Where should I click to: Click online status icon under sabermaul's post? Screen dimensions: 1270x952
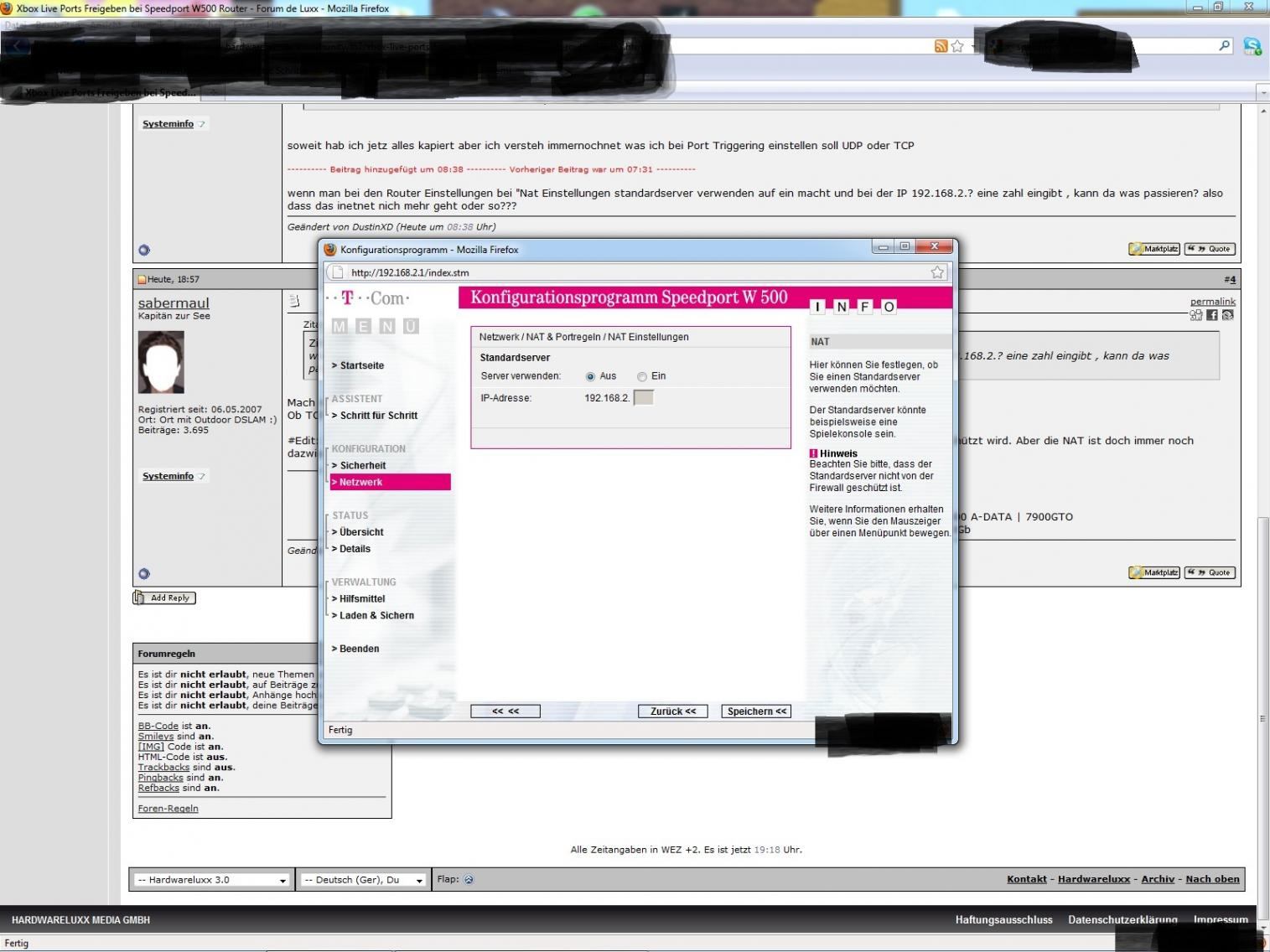(x=144, y=574)
